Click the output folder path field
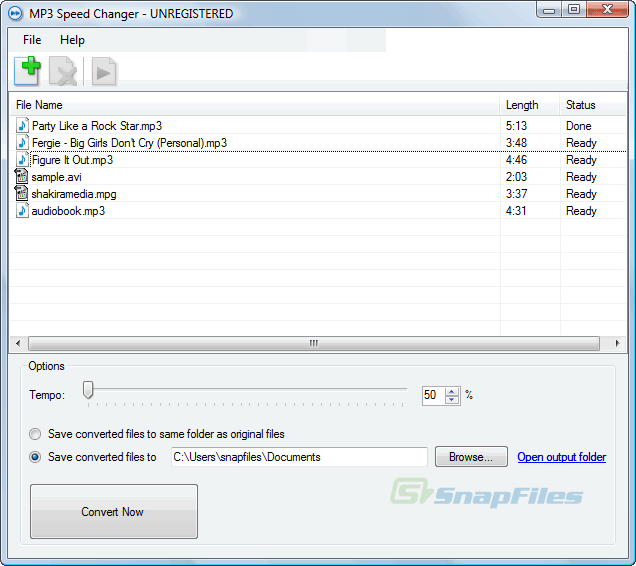The width and height of the screenshot is (636, 566). (299, 457)
